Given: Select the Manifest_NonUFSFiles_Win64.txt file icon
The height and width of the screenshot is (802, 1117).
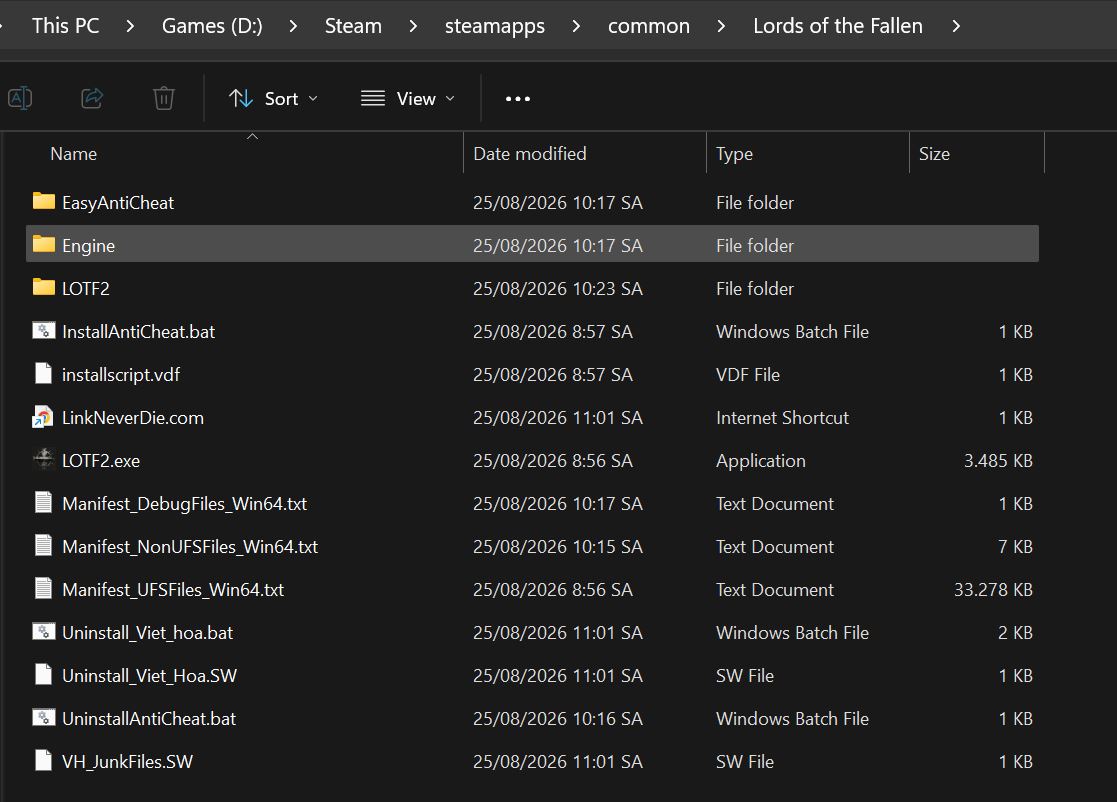Looking at the screenshot, I should (x=43, y=546).
